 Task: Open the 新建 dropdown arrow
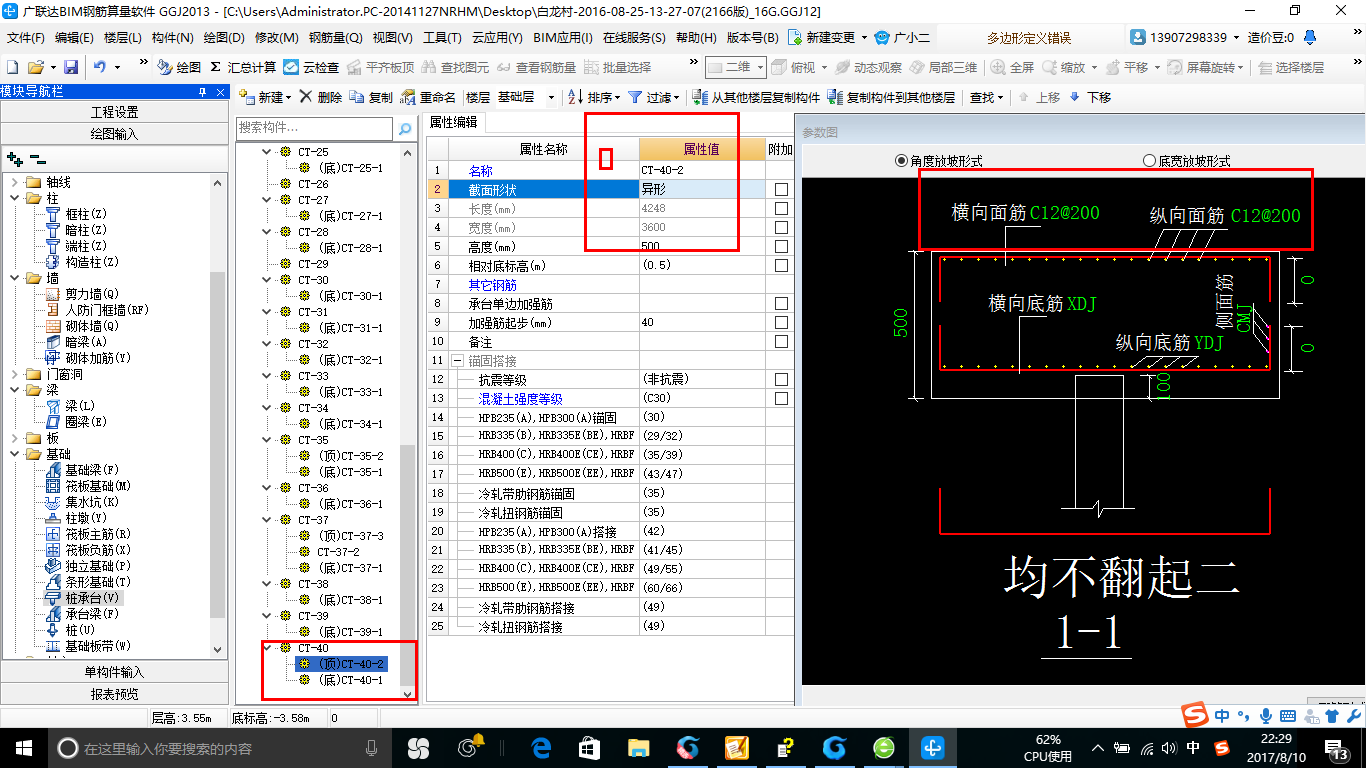coord(288,98)
